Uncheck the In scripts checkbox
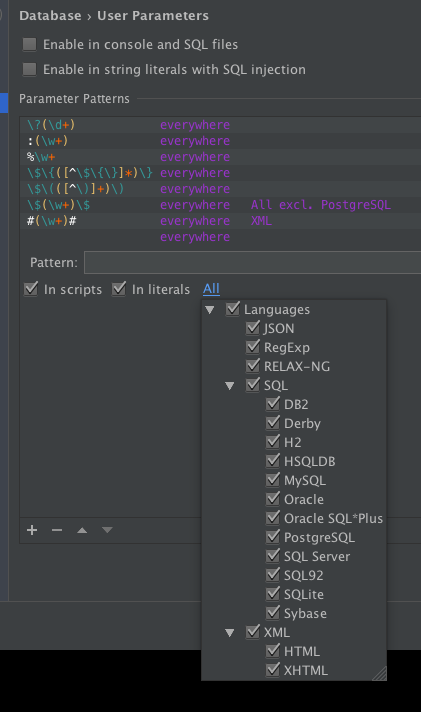This screenshot has height=712, width=421. tap(31, 289)
